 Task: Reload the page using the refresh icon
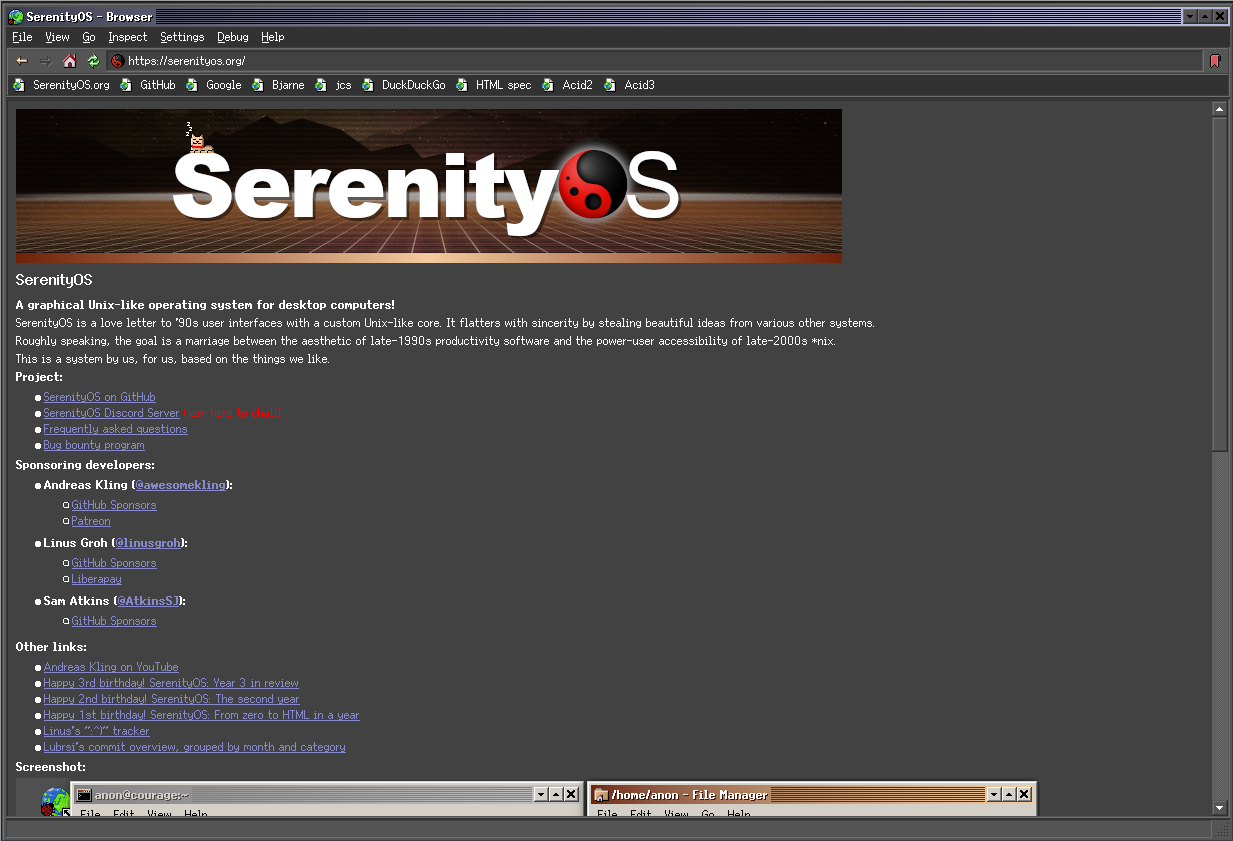tap(92, 60)
